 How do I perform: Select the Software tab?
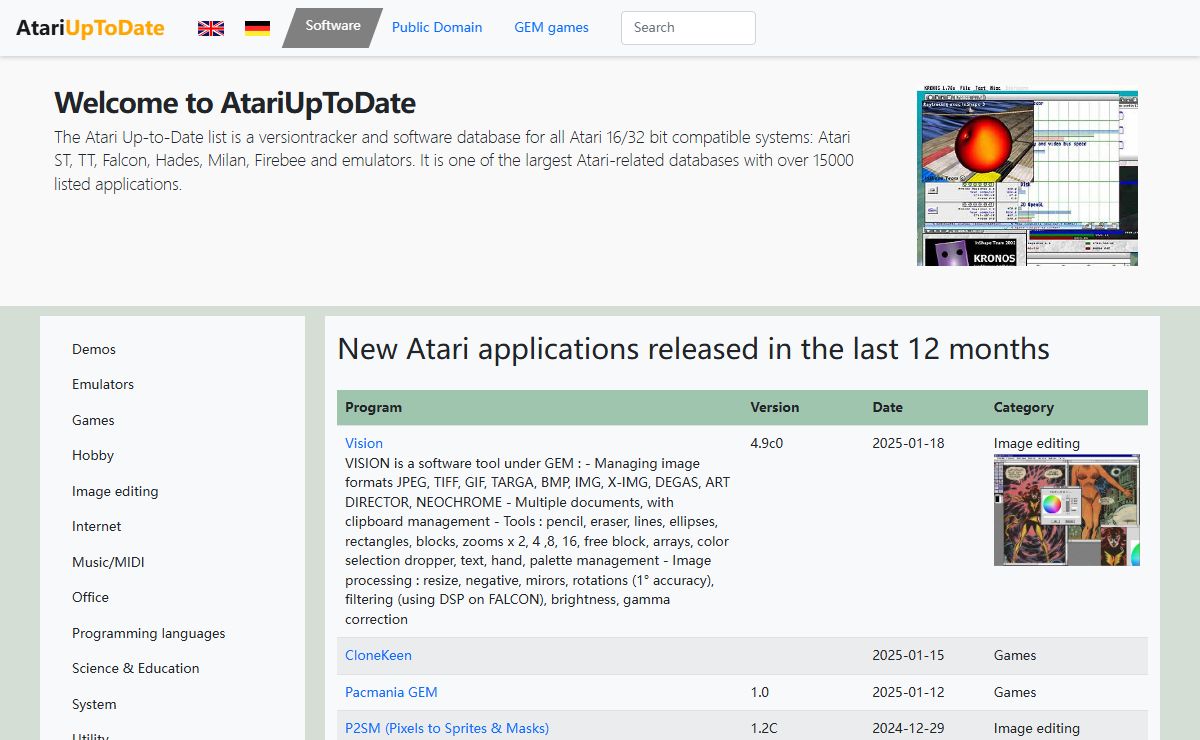333,27
